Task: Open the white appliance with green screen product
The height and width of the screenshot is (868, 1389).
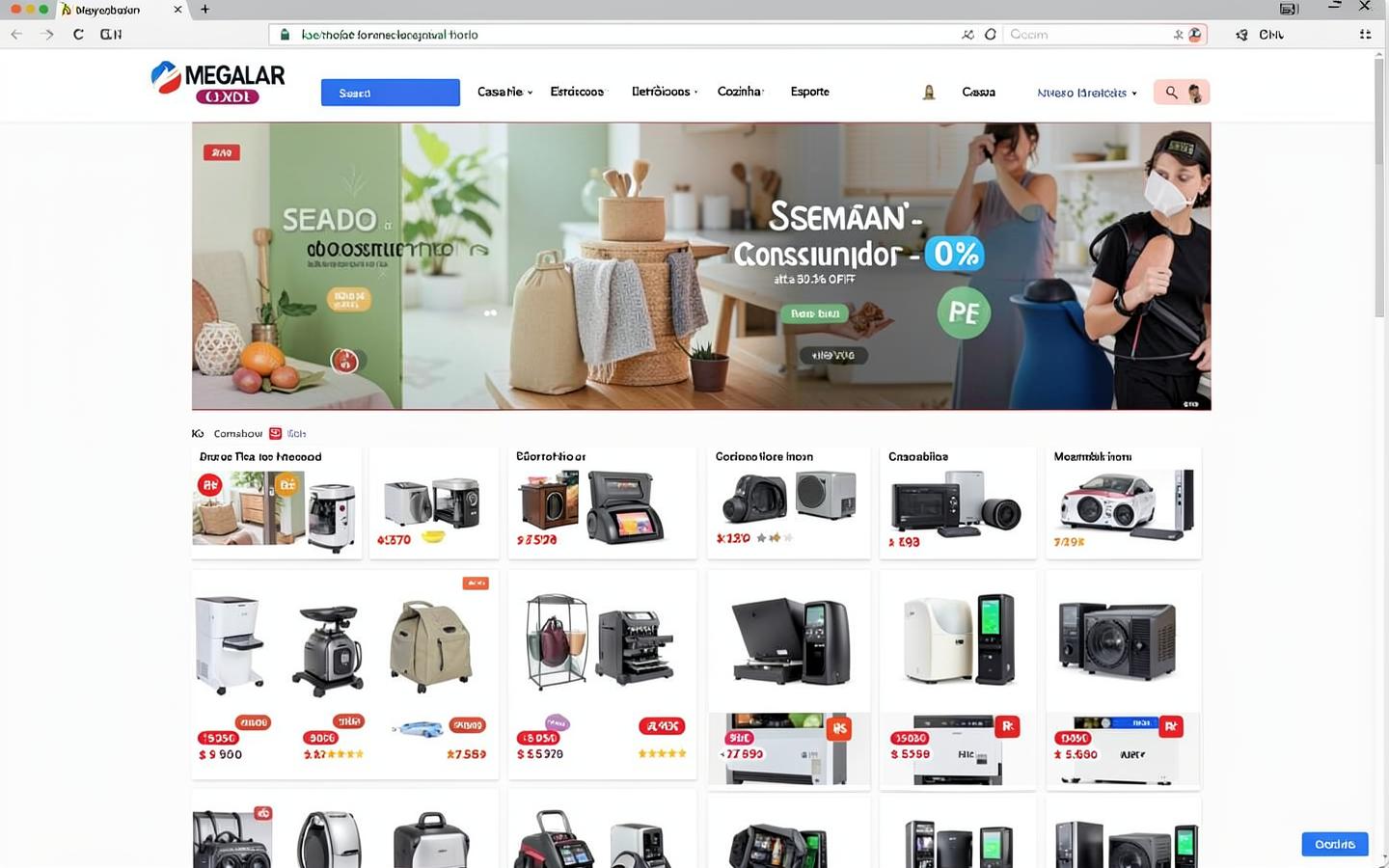Action: click(x=959, y=640)
